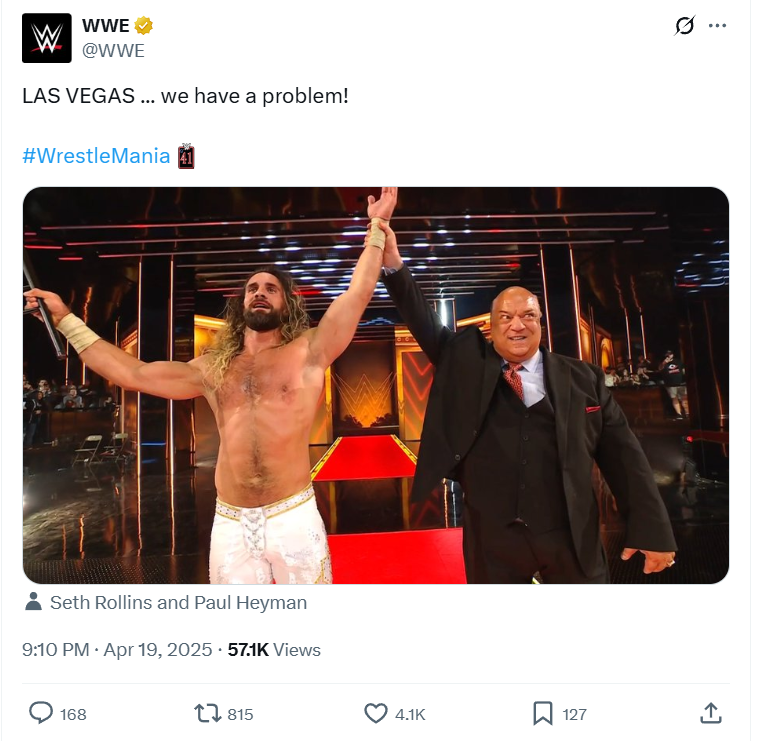782x741 pixels.
Task: Click the 4.1K likes count
Action: 410,714
